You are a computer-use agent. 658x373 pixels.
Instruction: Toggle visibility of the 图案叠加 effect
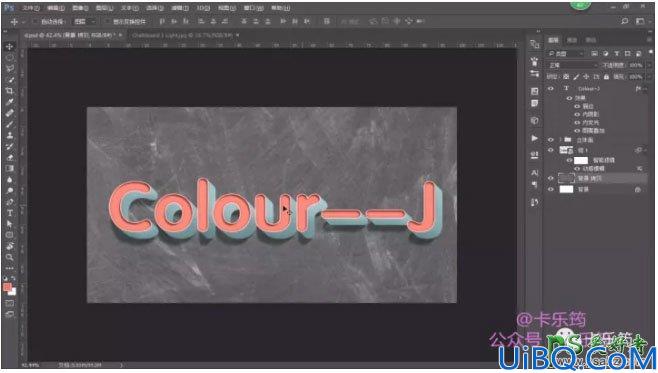coord(577,131)
